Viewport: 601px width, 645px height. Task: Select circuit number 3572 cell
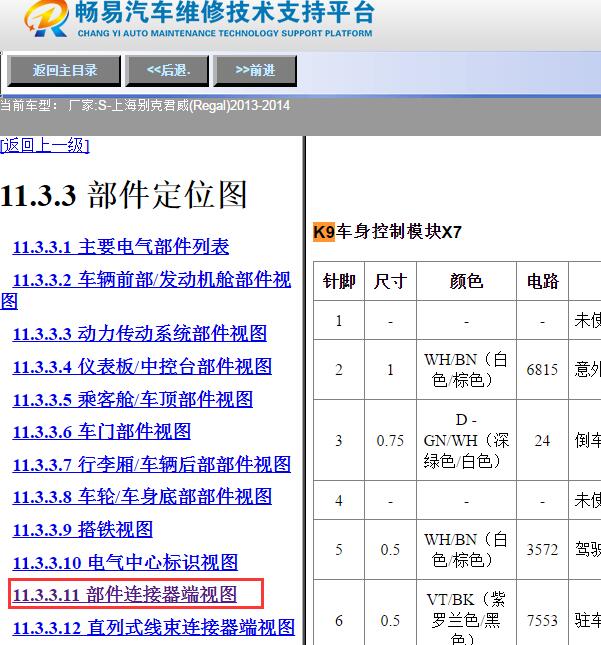(543, 550)
